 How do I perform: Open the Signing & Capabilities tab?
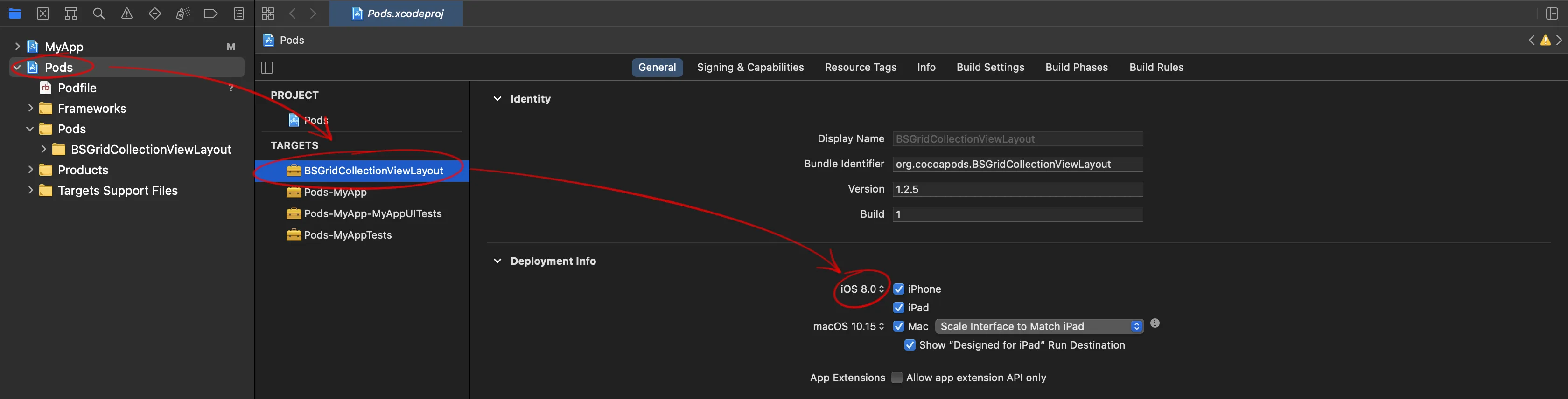(x=750, y=68)
